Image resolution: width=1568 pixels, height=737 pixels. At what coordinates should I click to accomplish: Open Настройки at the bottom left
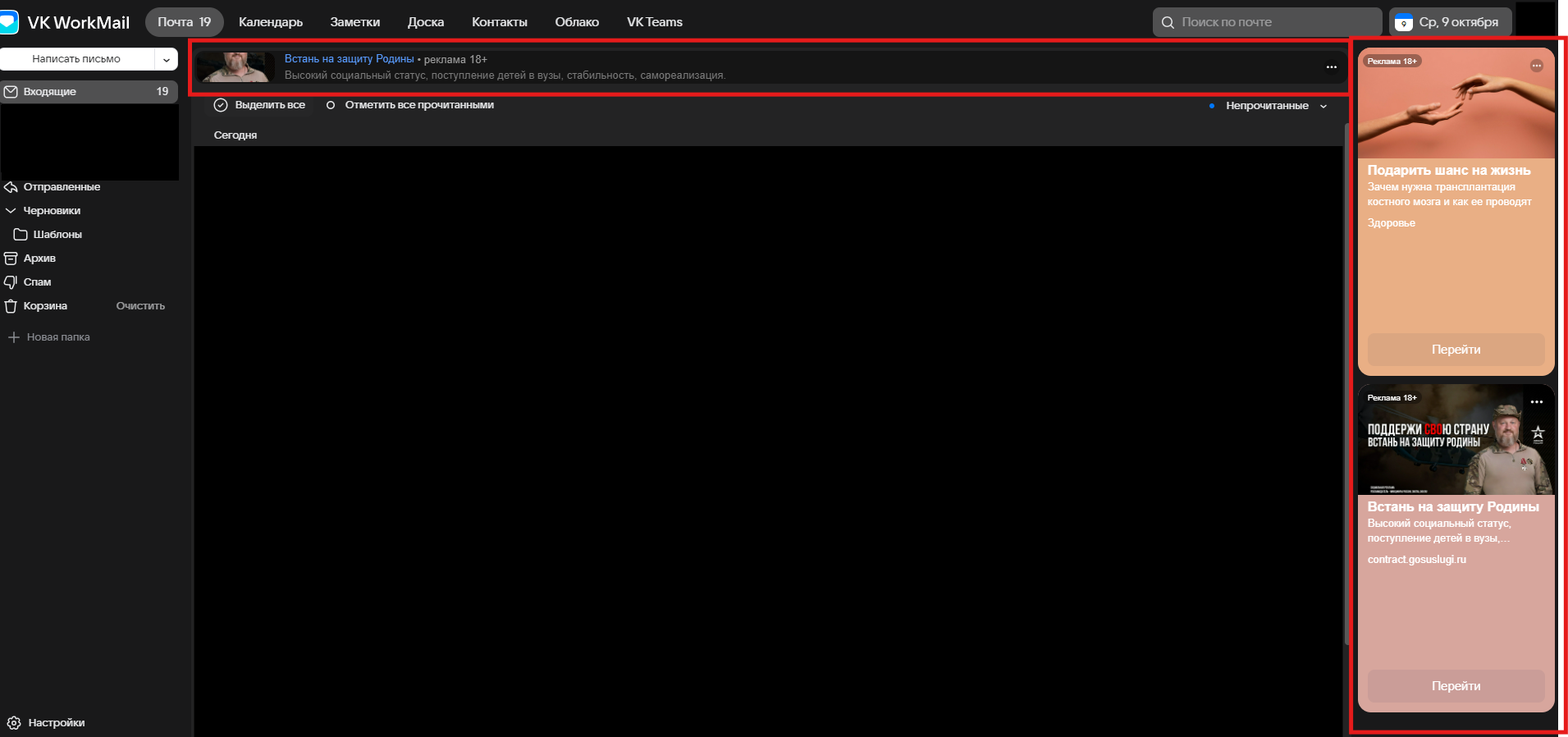(x=57, y=723)
